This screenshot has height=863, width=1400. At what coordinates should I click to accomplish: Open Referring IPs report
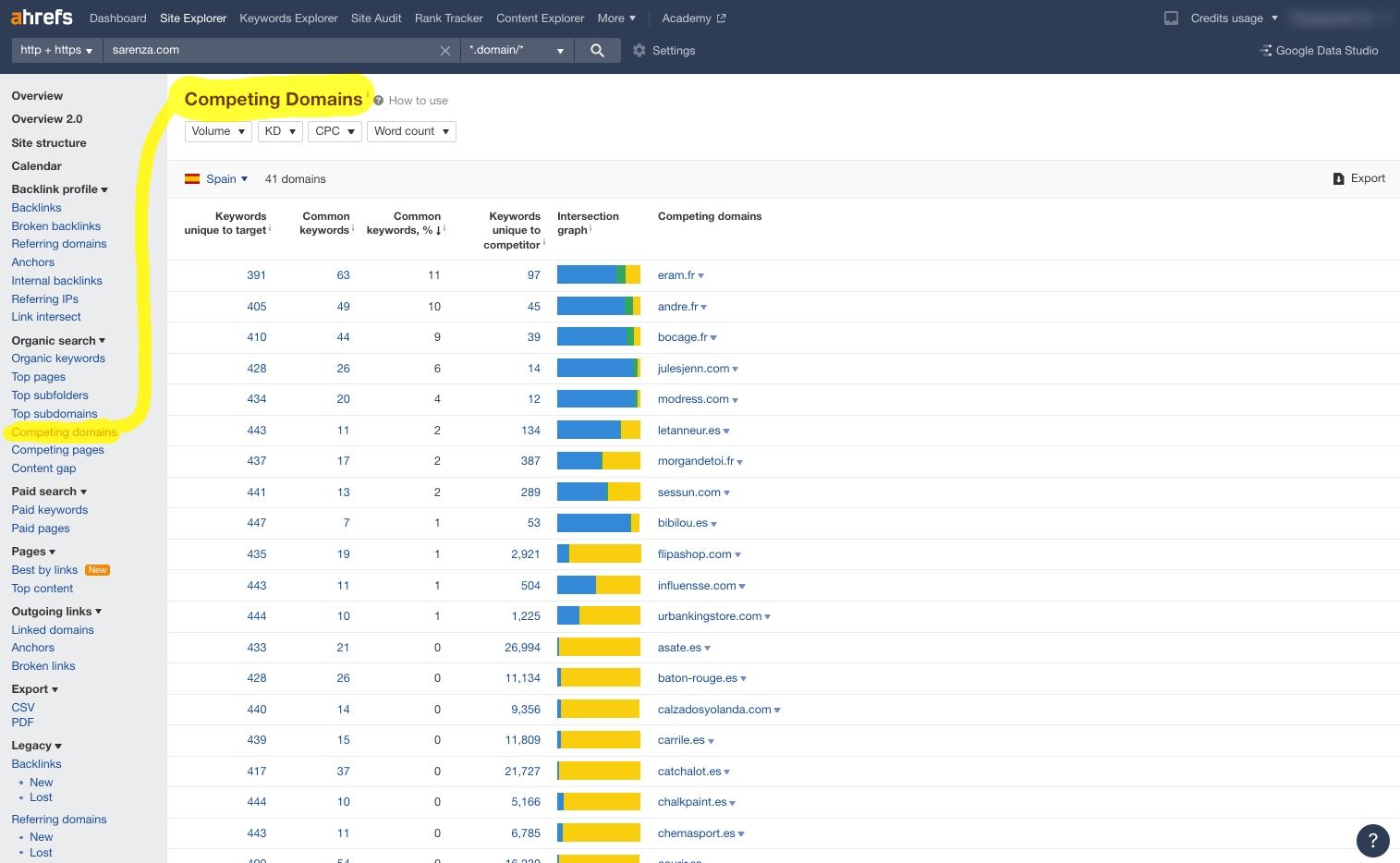tap(45, 299)
